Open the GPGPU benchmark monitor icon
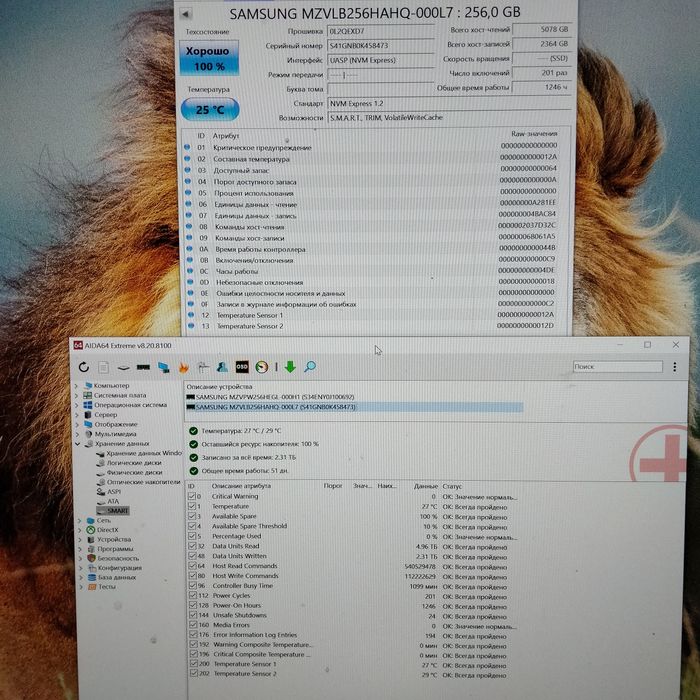The image size is (700, 700). (163, 367)
